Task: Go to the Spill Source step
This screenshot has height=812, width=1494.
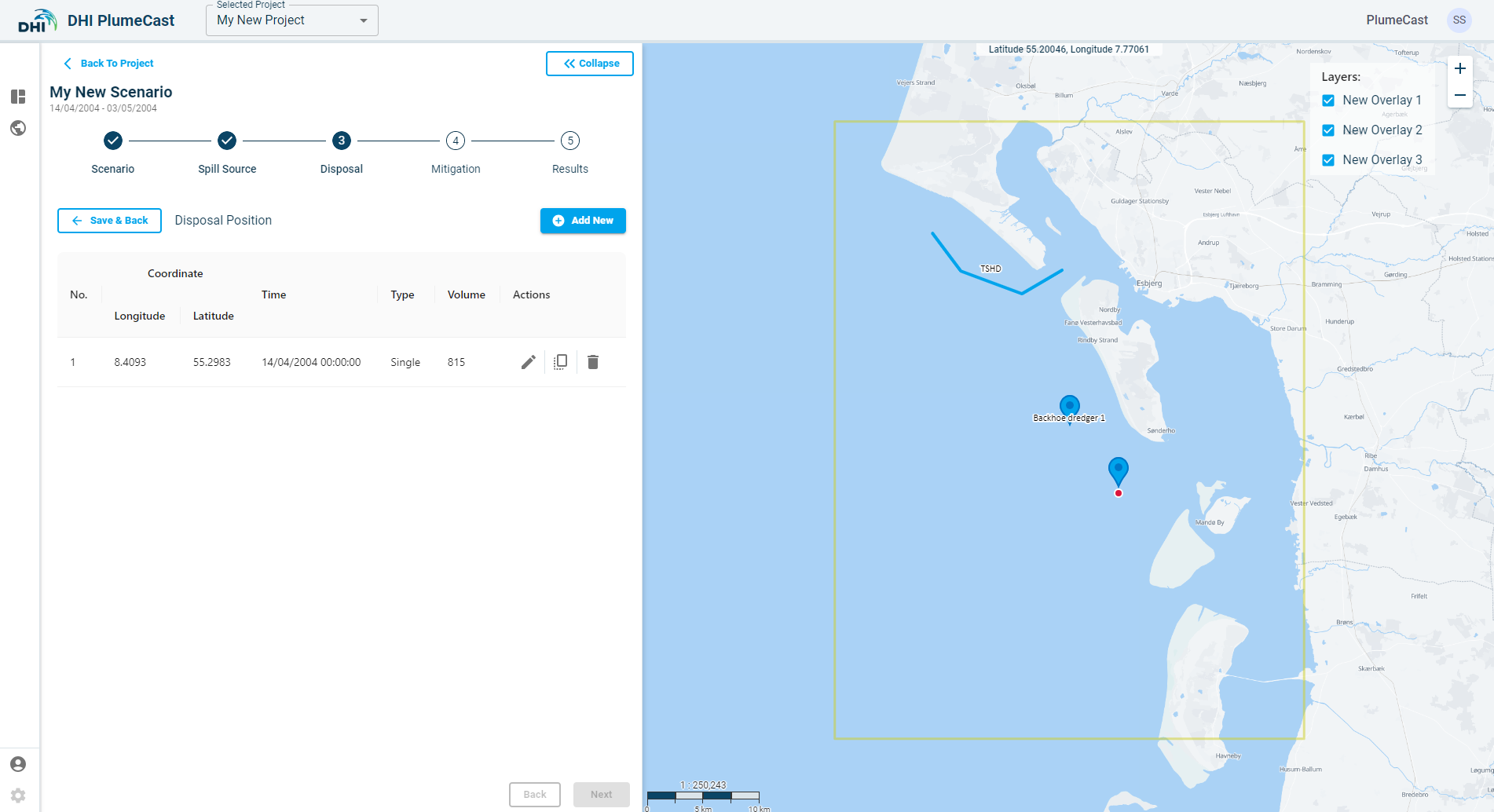Action: [x=227, y=141]
